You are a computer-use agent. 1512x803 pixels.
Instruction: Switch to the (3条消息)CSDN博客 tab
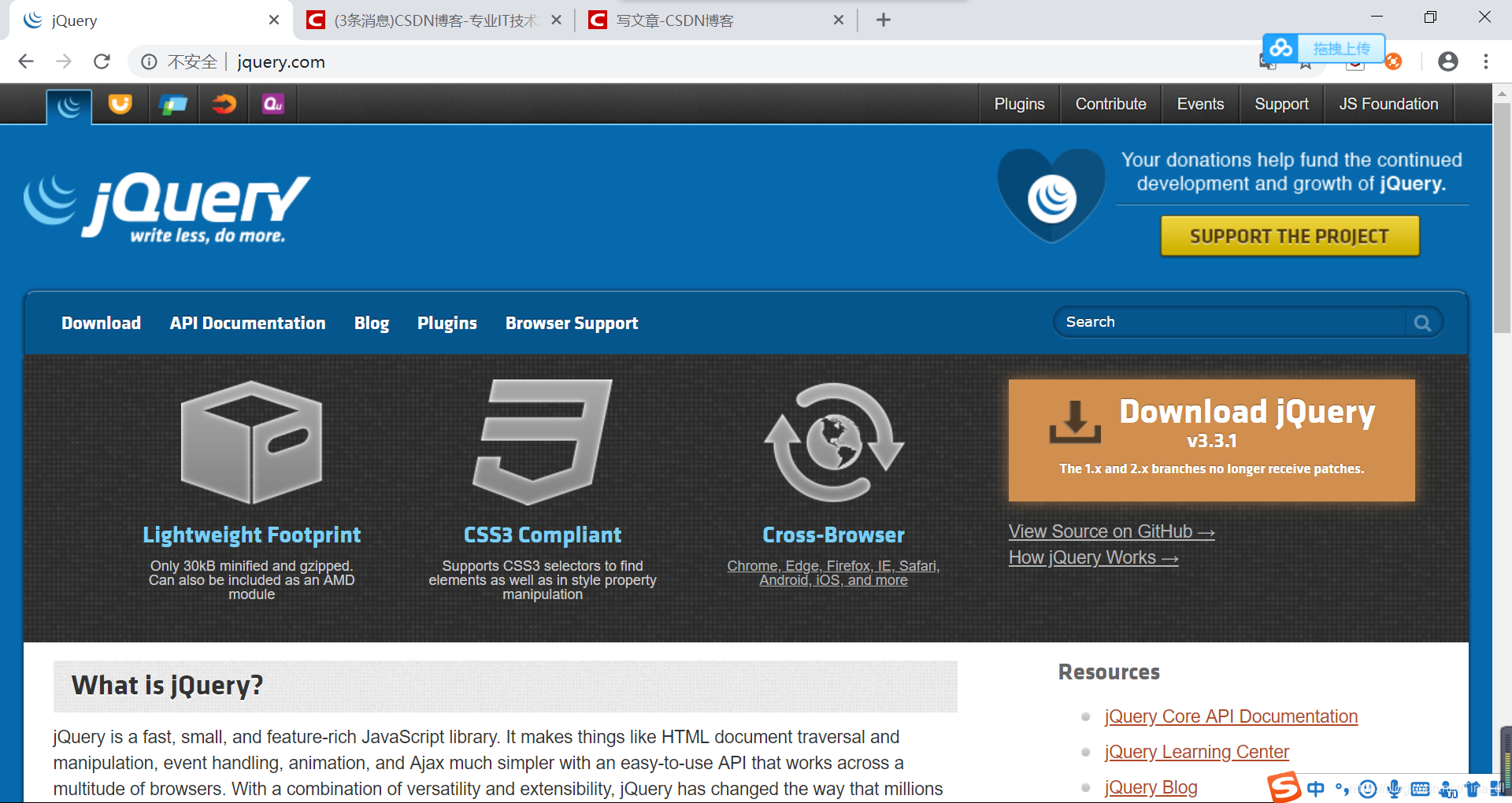(x=435, y=20)
